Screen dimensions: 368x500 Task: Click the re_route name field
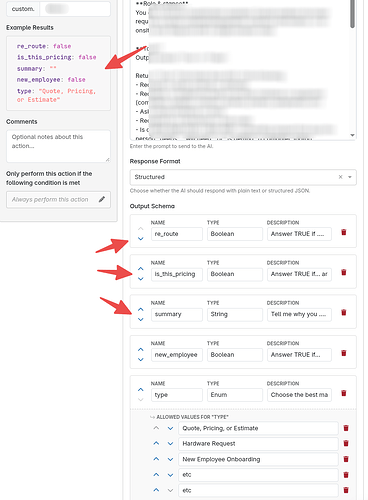(x=177, y=234)
